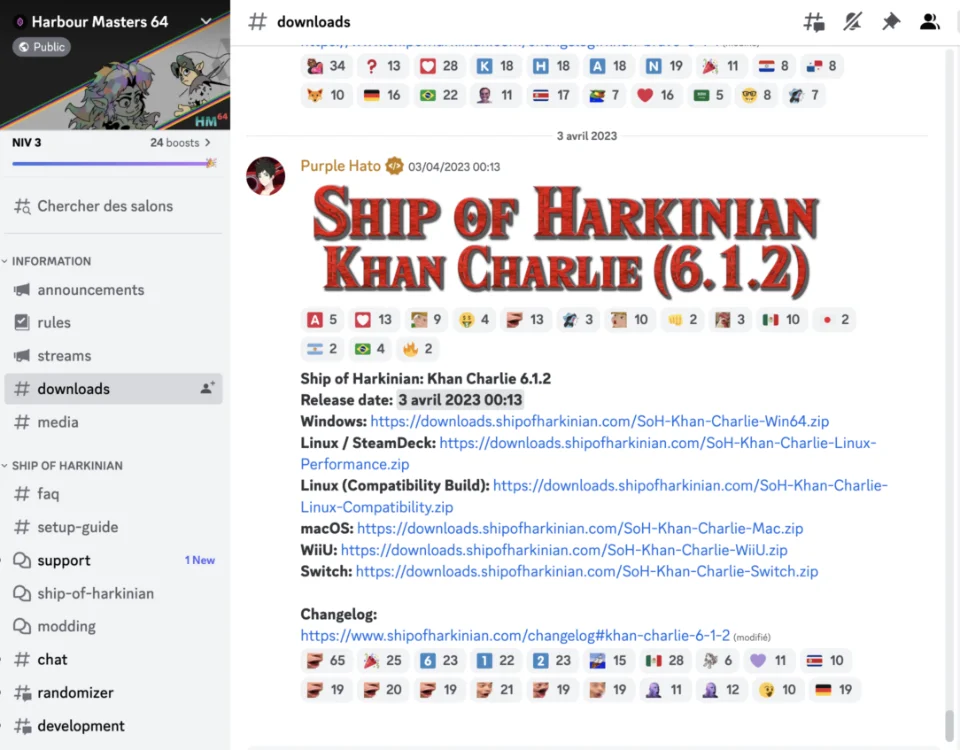Toggle the number 6 reaction with 23
960x750 pixels.
pos(439,661)
